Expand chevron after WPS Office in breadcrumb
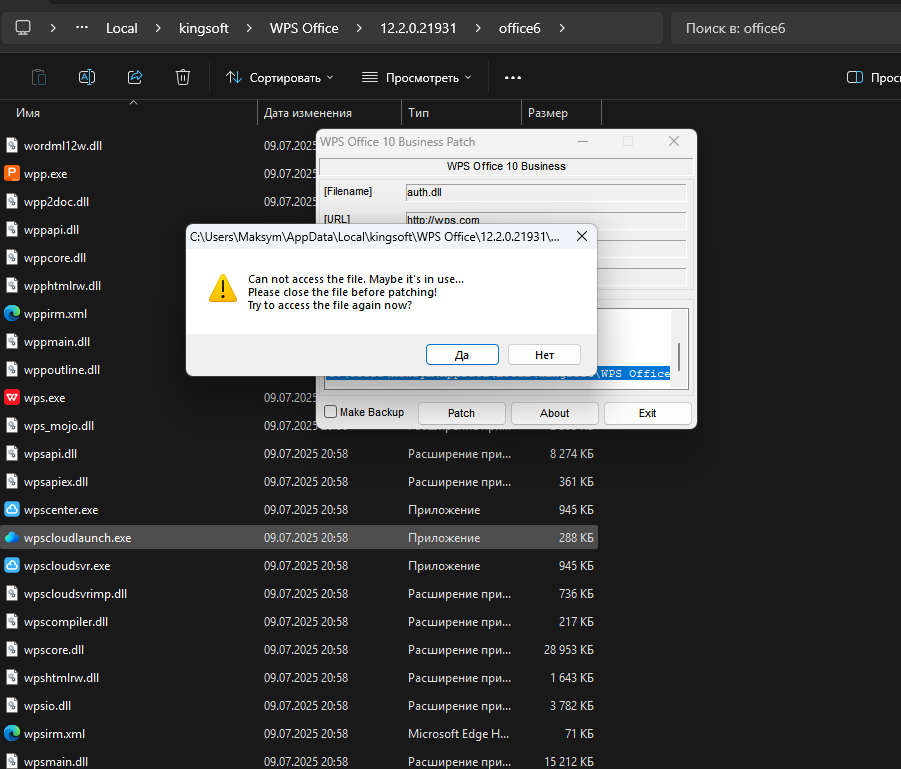This screenshot has width=901, height=769. (x=359, y=28)
